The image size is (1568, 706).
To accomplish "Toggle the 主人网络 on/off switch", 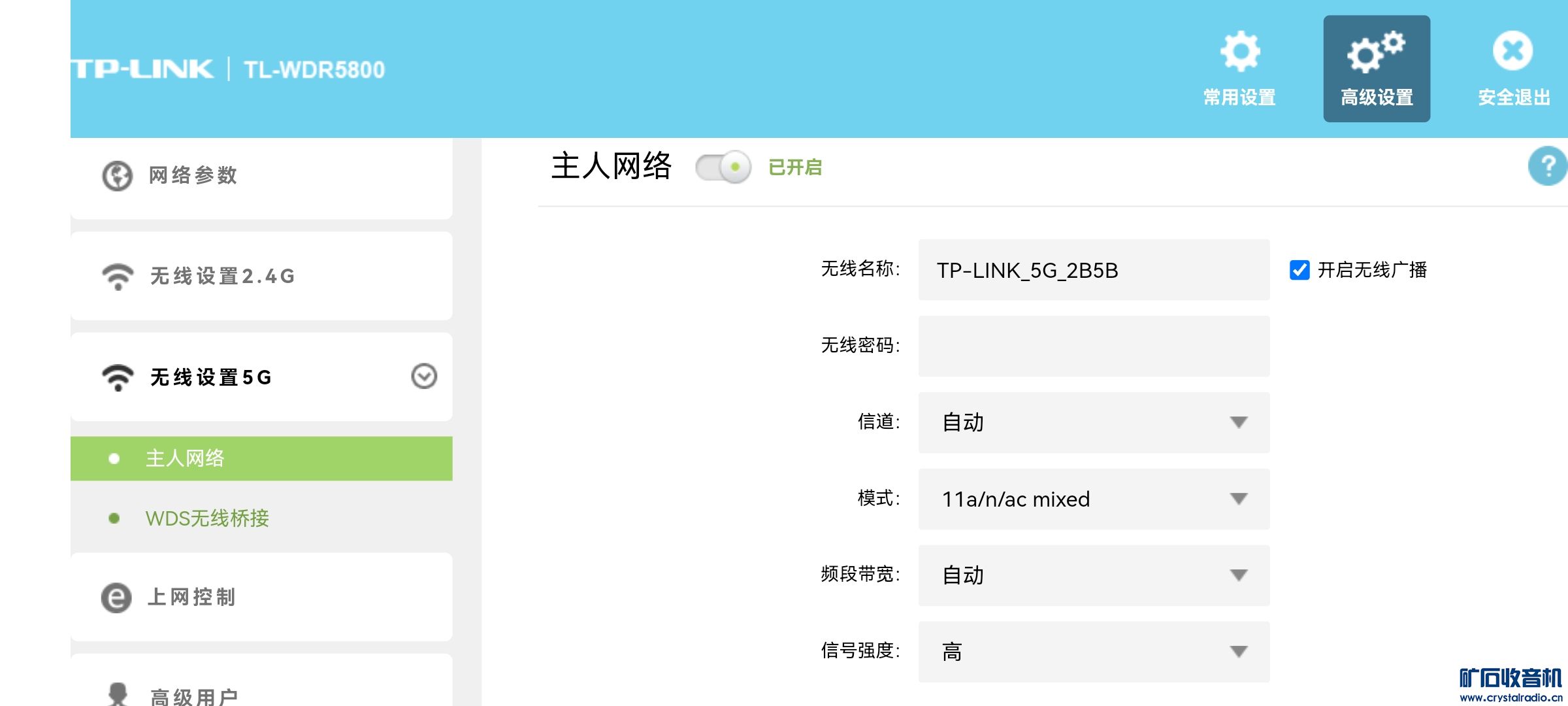I will (723, 167).
